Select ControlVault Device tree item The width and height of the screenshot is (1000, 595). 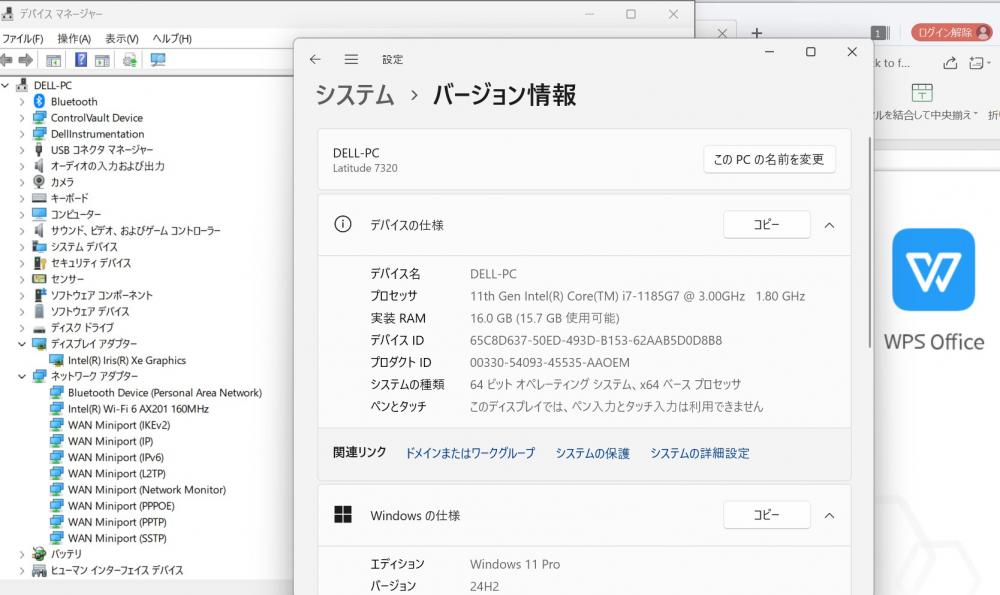97,118
